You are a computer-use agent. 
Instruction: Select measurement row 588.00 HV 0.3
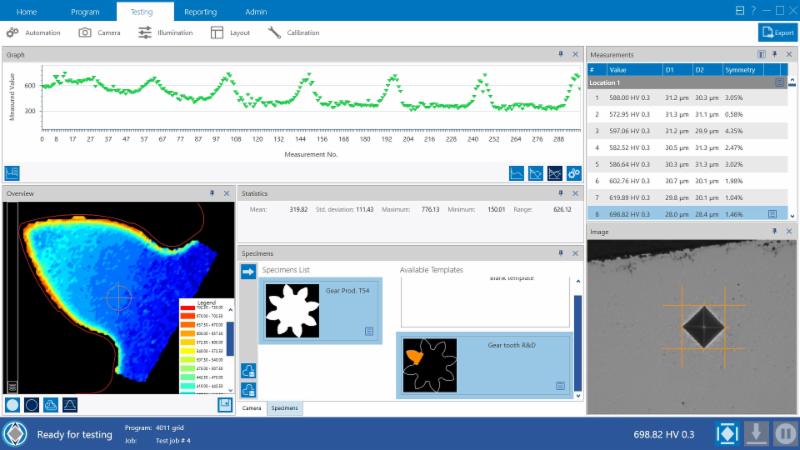pos(687,97)
